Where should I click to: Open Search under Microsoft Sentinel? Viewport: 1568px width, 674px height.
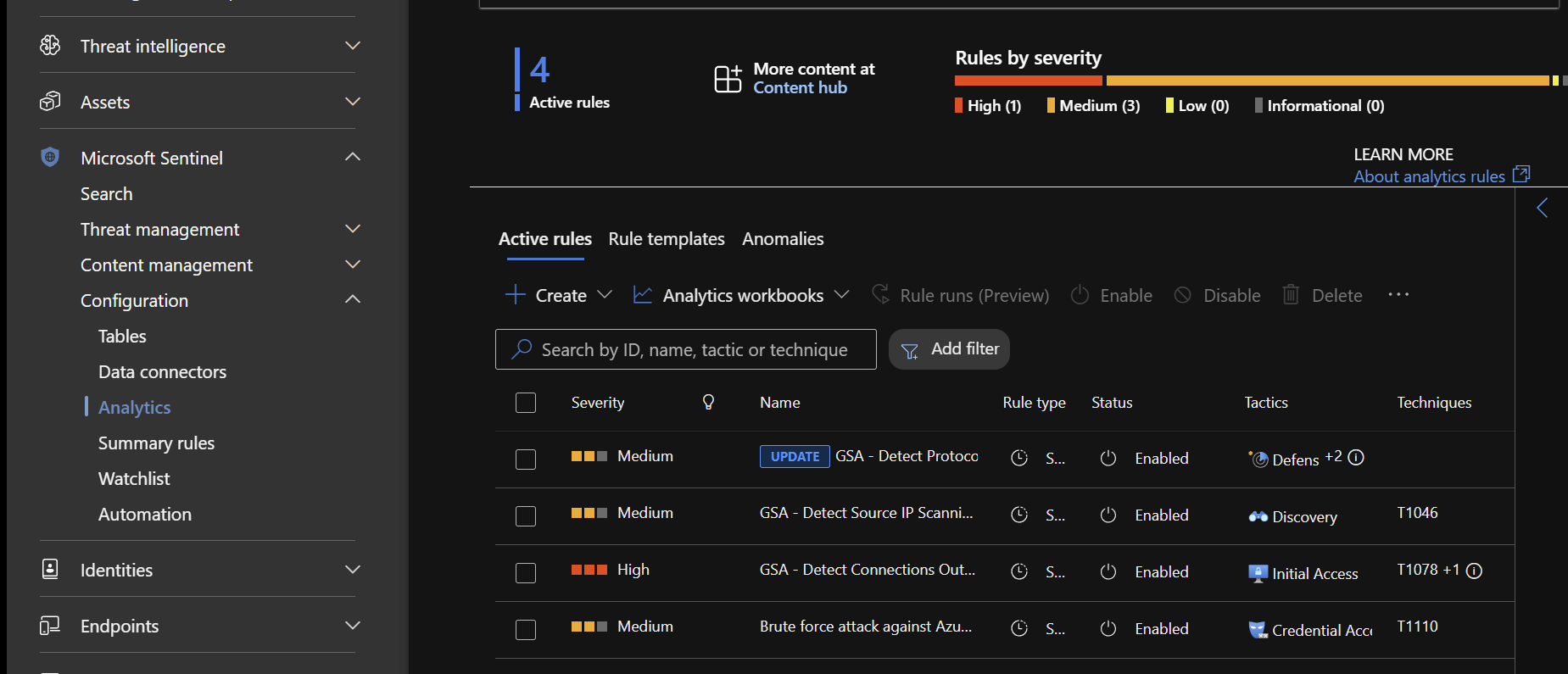(107, 194)
